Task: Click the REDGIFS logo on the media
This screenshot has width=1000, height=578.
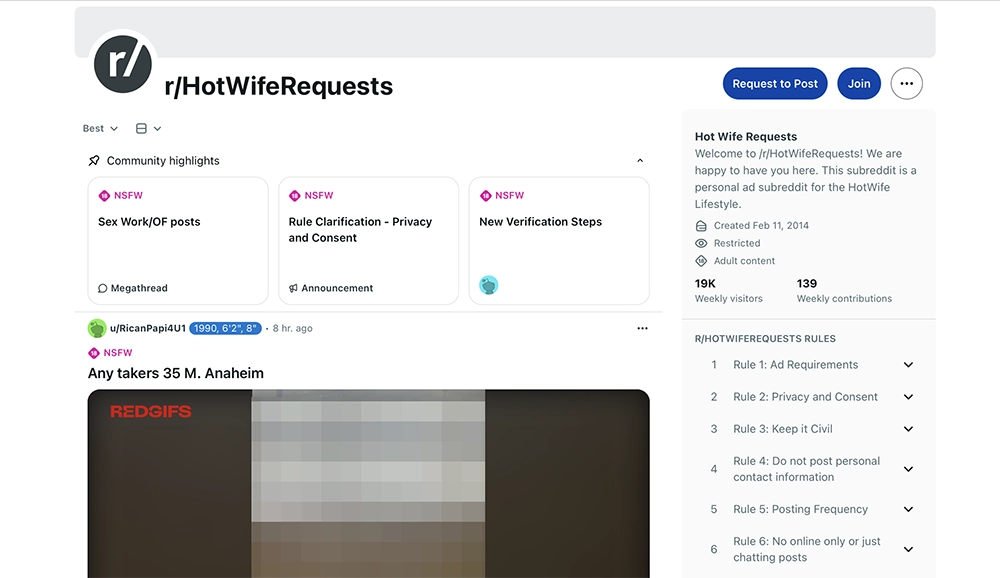Action: [x=150, y=411]
